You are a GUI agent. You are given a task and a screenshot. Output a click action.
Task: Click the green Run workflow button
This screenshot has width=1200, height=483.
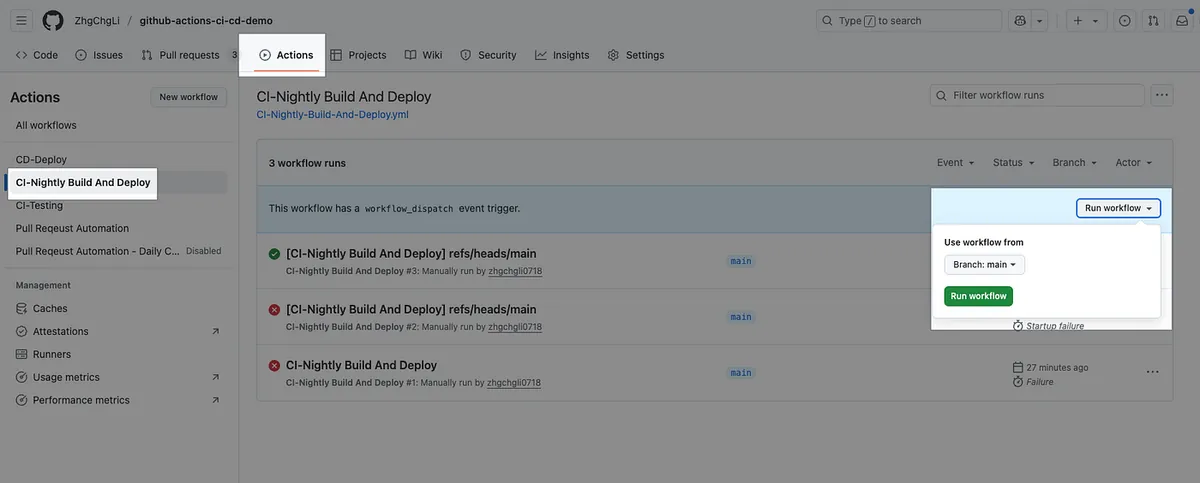pos(978,296)
